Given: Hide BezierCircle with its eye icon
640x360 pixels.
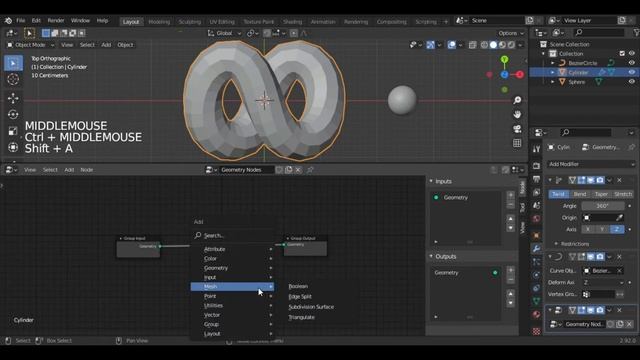Looking at the screenshot, I should pyautogui.click(x=632, y=63).
